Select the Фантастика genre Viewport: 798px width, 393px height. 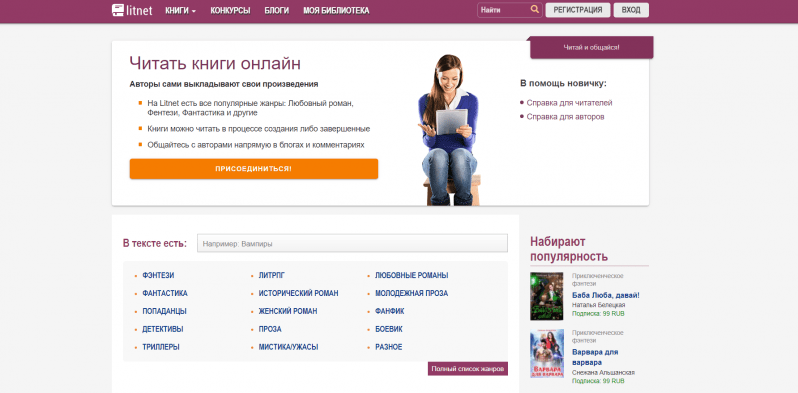[165, 293]
